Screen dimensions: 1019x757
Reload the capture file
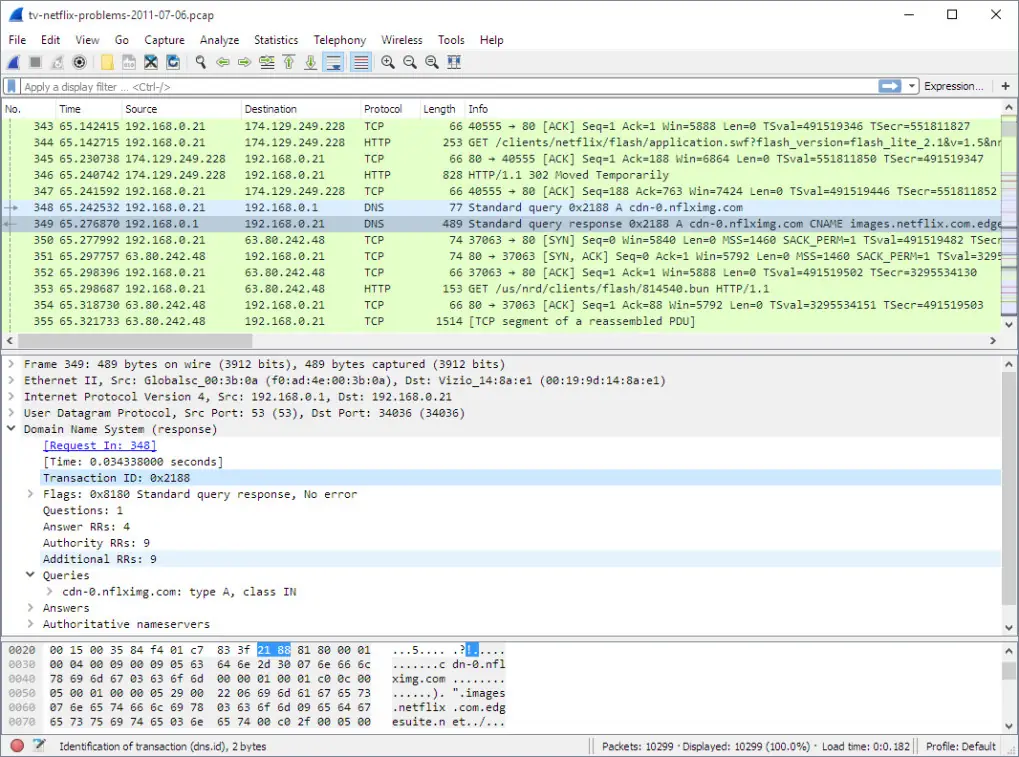pos(173,62)
